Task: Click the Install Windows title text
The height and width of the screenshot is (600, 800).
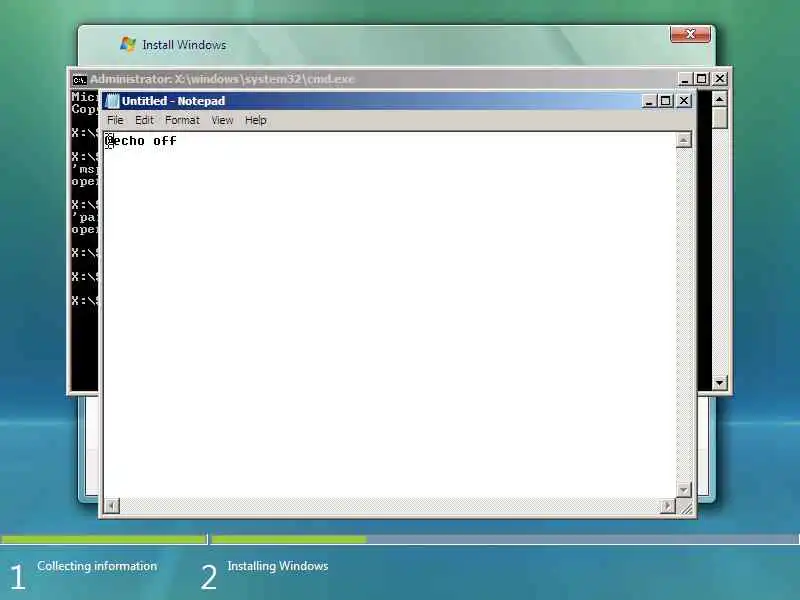Action: click(184, 45)
